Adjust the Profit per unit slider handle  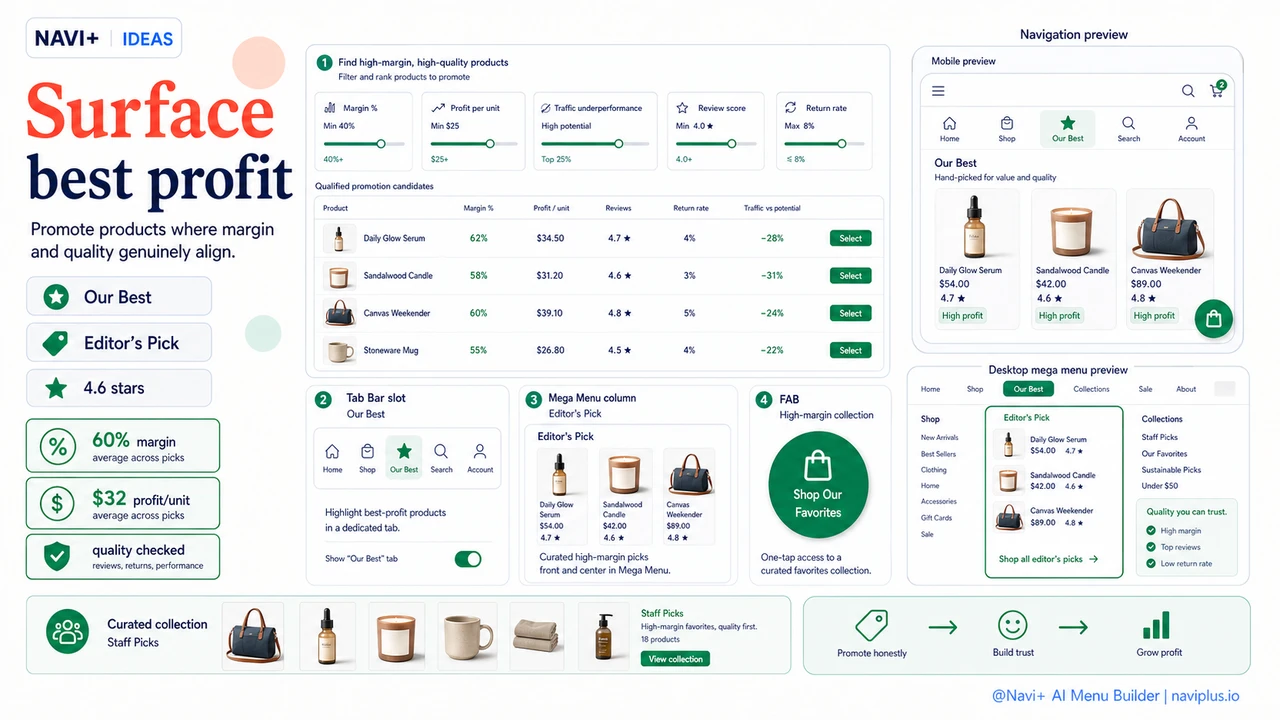pyautogui.click(x=489, y=144)
